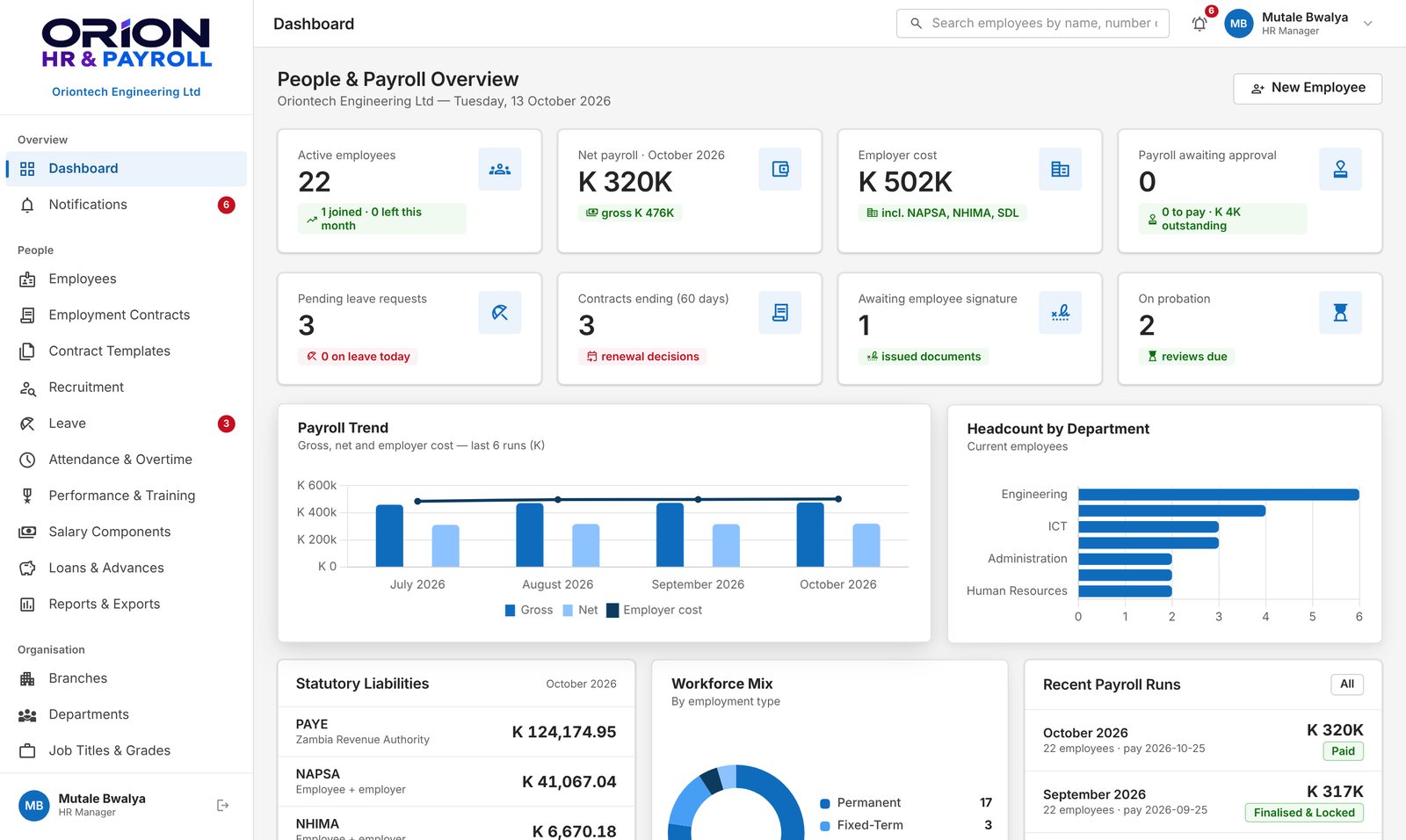Click the red 6 badge beside Notifications
The width and height of the screenshot is (1406, 840).
[226, 205]
